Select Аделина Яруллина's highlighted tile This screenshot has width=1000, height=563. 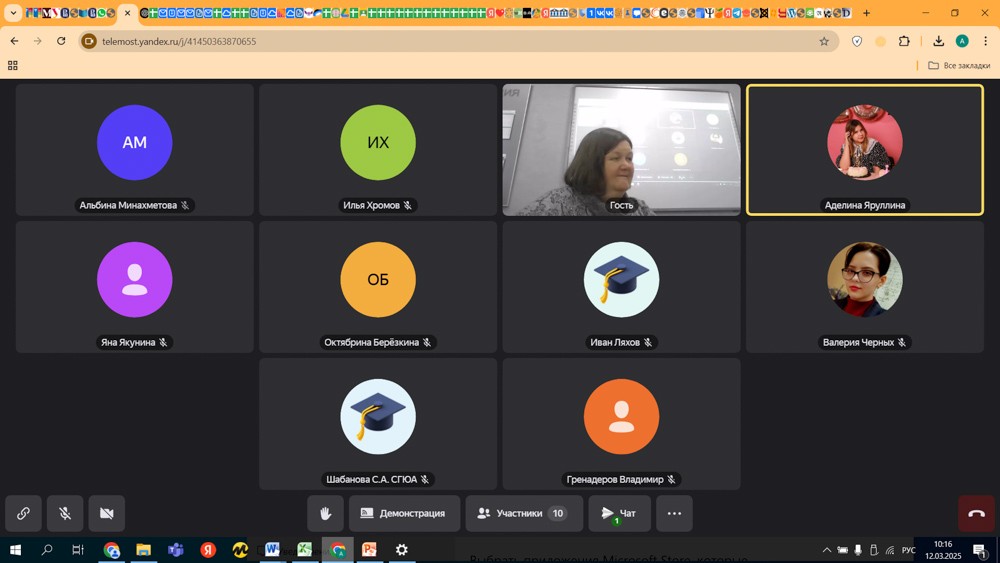(x=865, y=150)
